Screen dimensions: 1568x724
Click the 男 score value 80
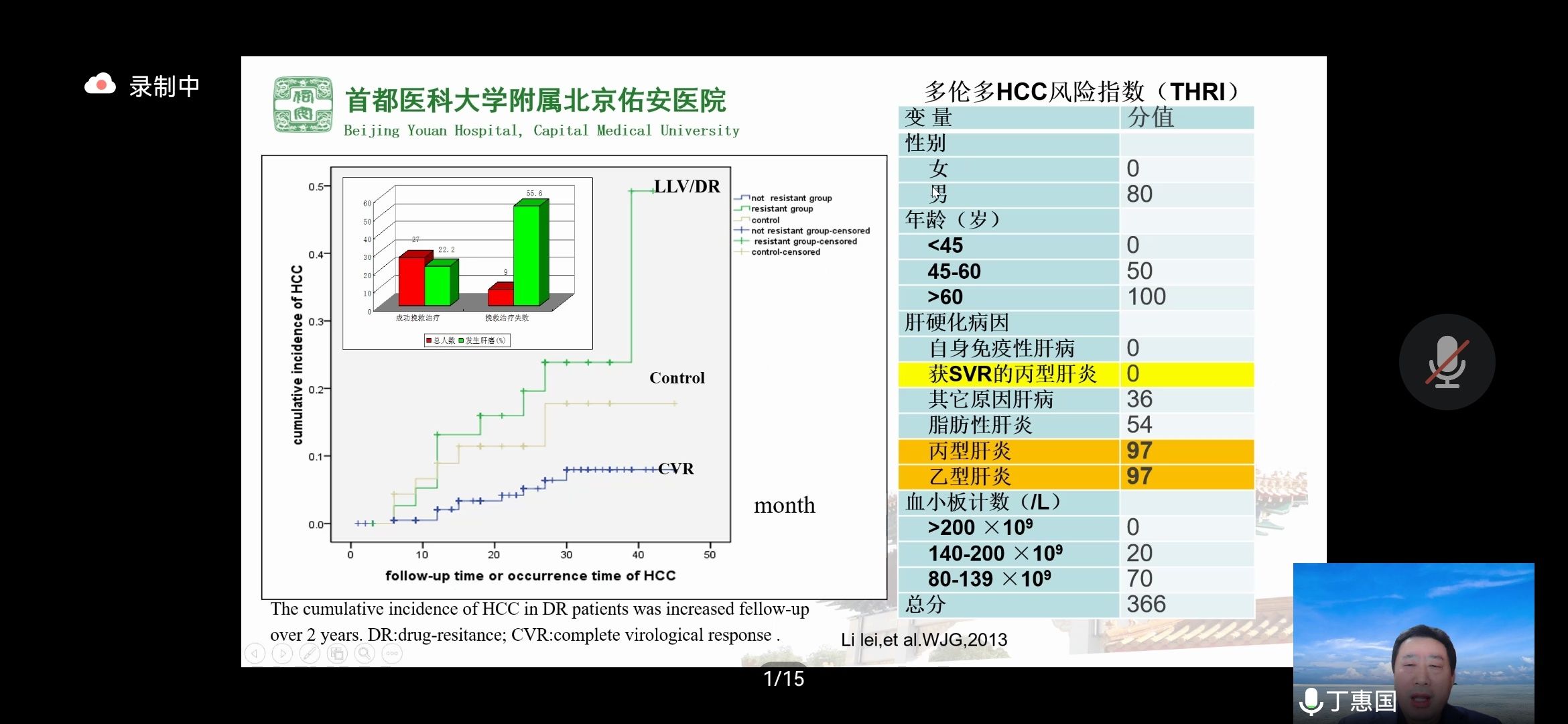(x=1139, y=194)
